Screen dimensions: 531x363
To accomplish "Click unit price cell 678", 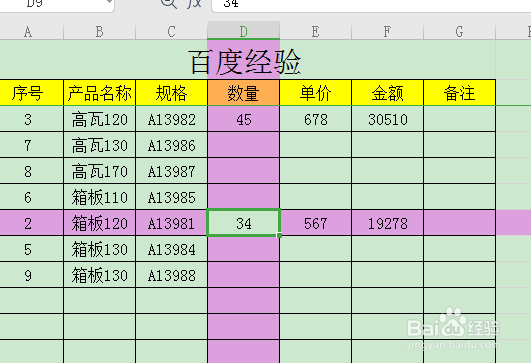I will pos(316,119).
